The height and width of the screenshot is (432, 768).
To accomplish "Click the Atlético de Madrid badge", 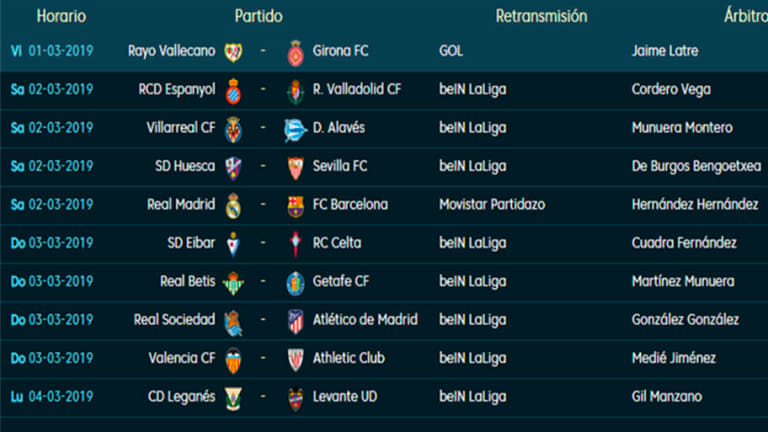I will click(295, 320).
